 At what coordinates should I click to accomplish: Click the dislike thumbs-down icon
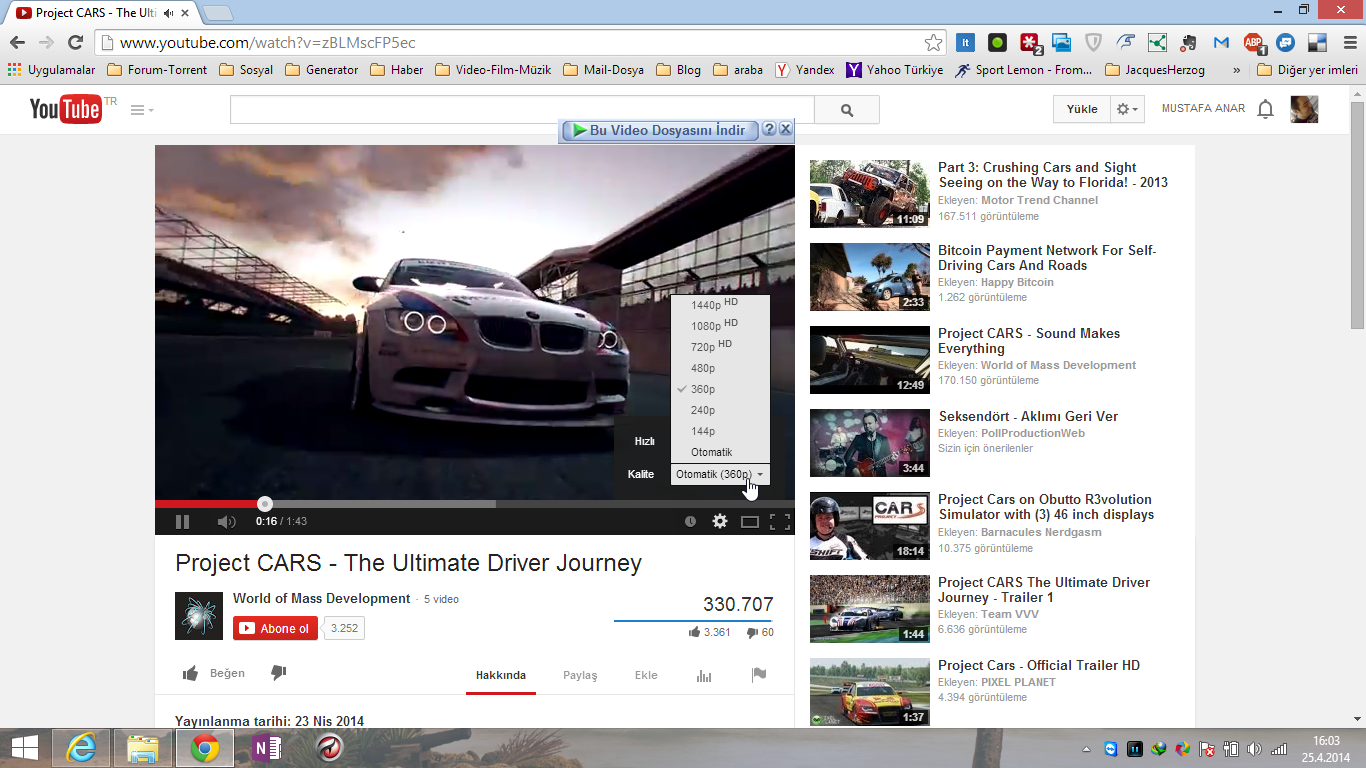279,674
